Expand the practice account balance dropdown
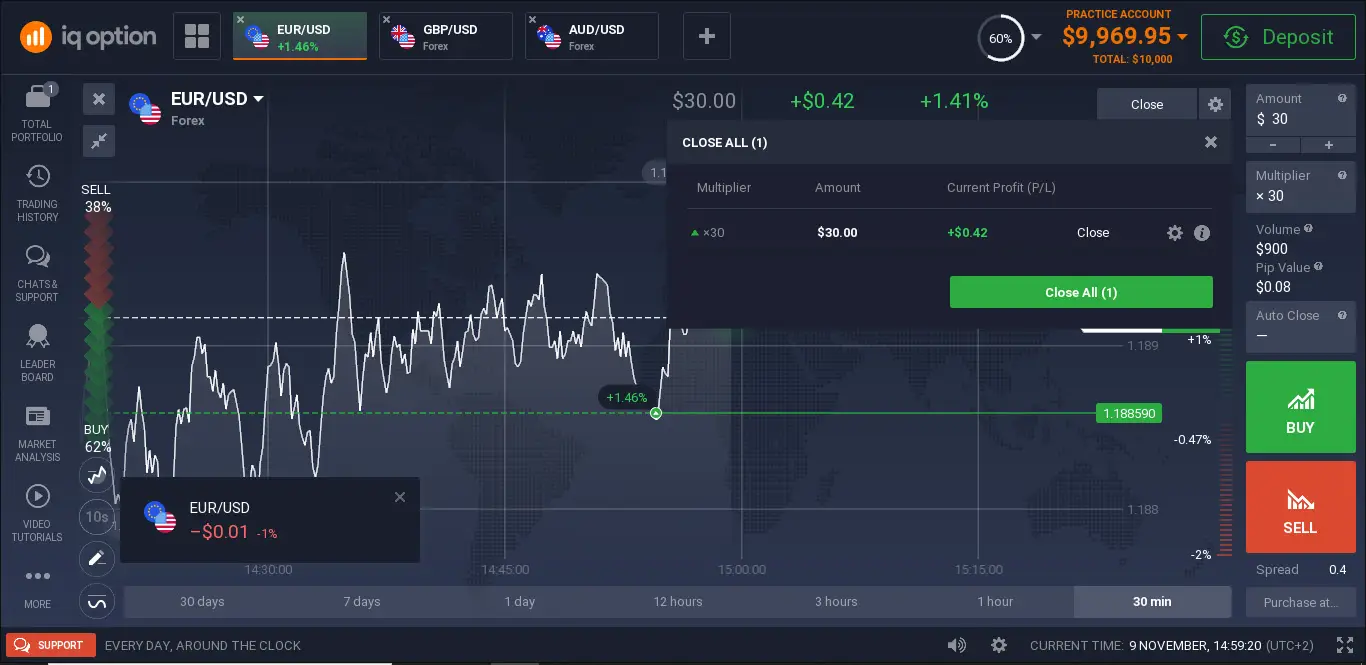Screen dimensions: 1366x665 (1182, 37)
